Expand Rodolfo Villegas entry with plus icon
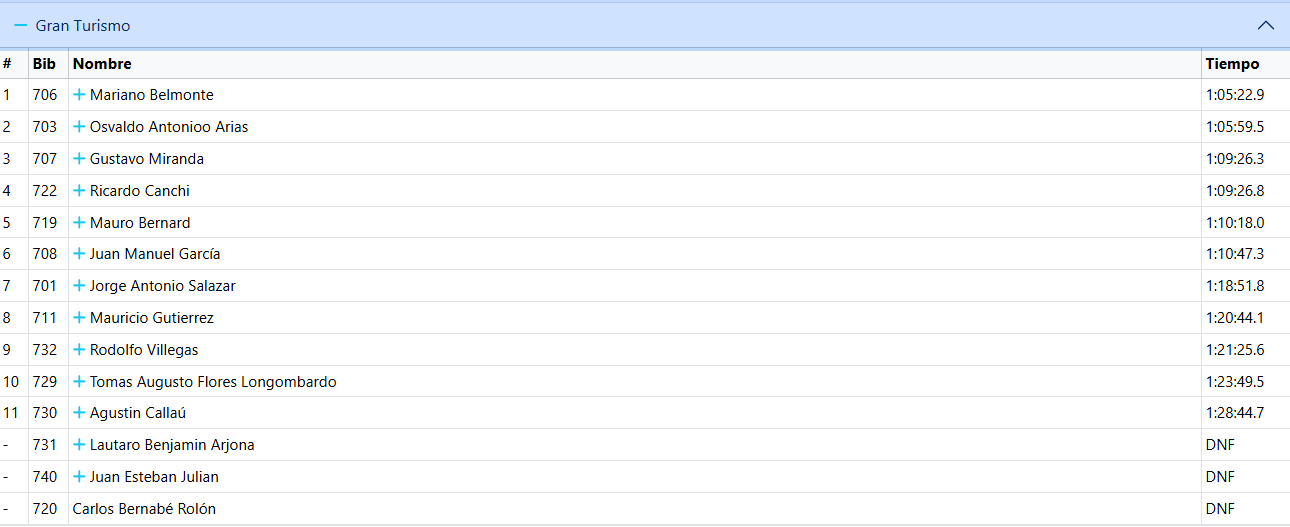Screen dimensions: 1290x527 coord(79,350)
